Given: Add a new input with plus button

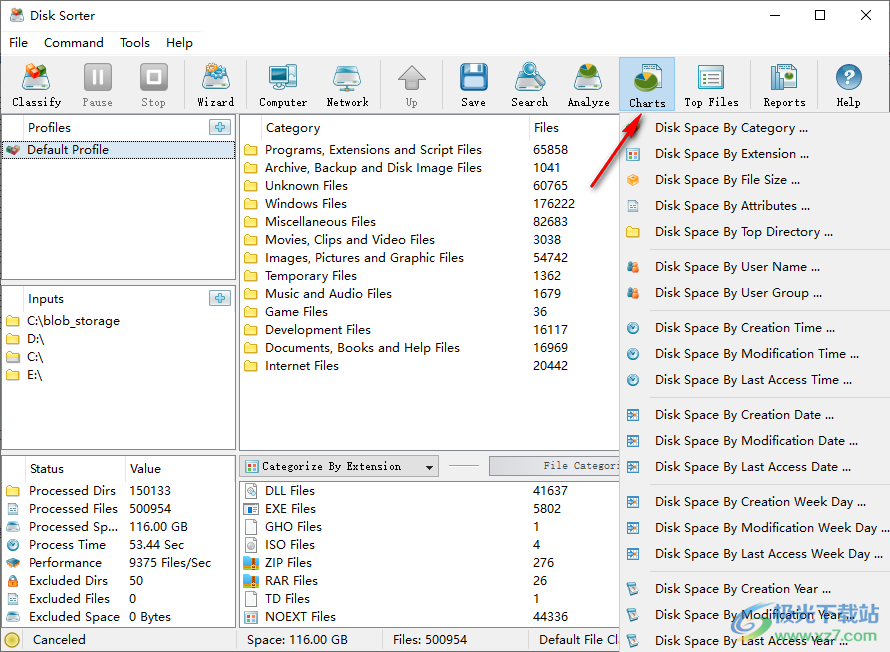Looking at the screenshot, I should 220,298.
